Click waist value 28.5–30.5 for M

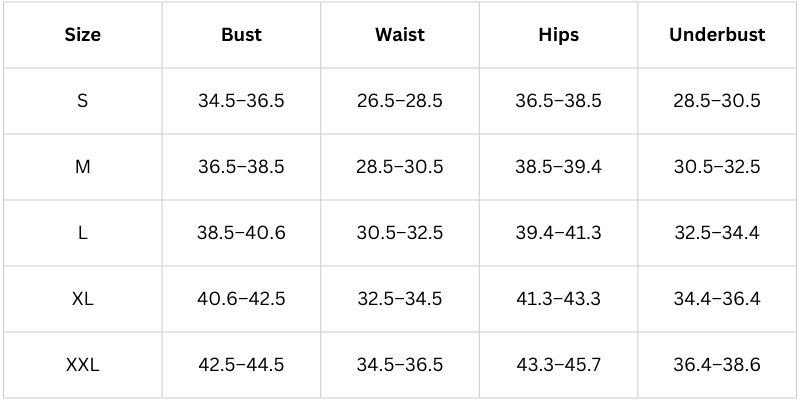399,167
